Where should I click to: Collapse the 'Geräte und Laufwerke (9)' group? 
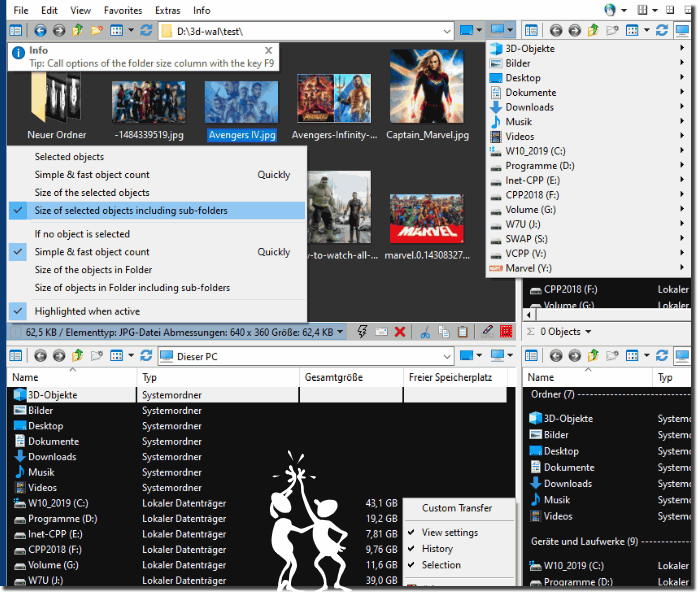click(584, 541)
